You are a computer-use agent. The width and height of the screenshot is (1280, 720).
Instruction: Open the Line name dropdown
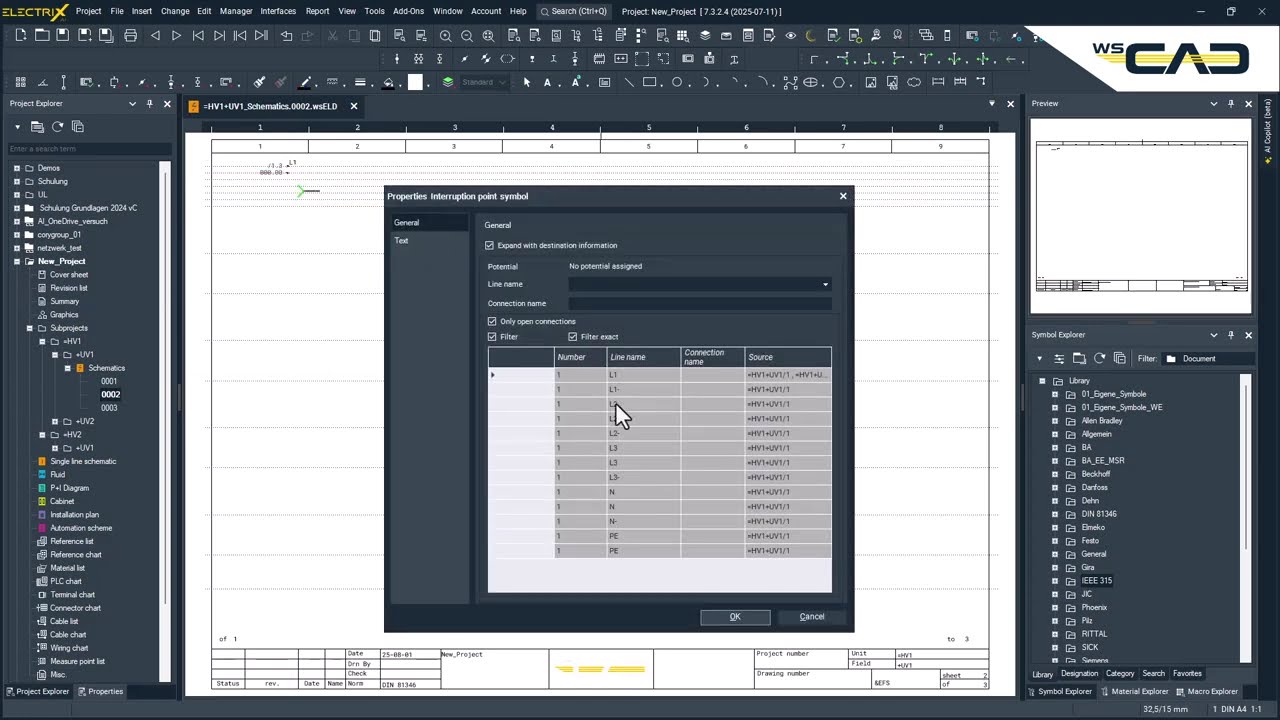pyautogui.click(x=825, y=284)
